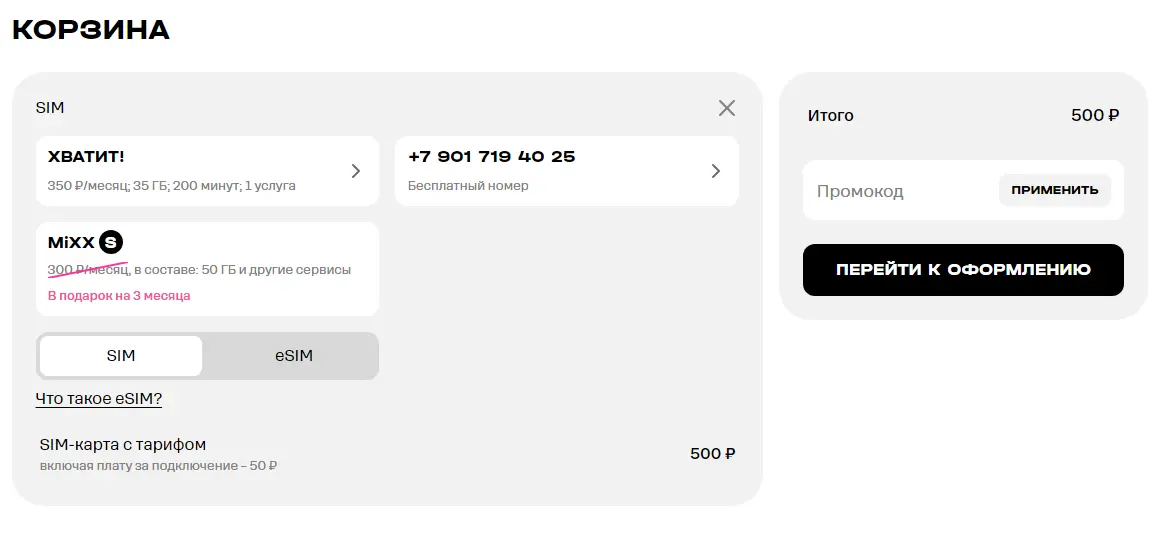Focus the Промокод input field
1176x534 pixels.
pos(900,190)
